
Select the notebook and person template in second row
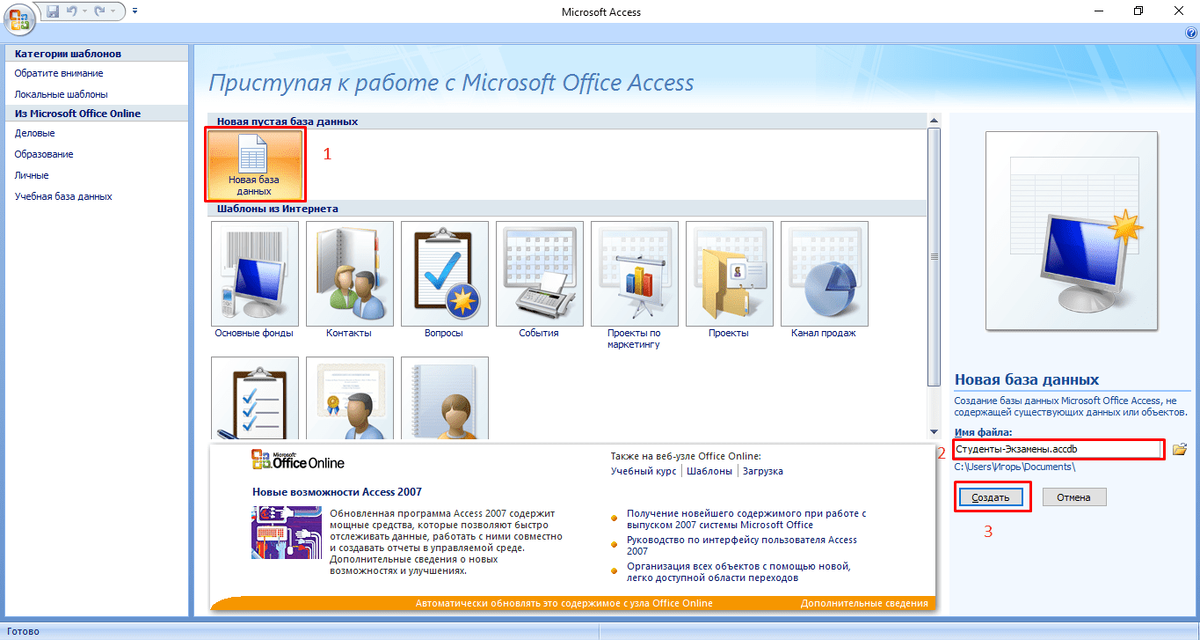tap(445, 398)
